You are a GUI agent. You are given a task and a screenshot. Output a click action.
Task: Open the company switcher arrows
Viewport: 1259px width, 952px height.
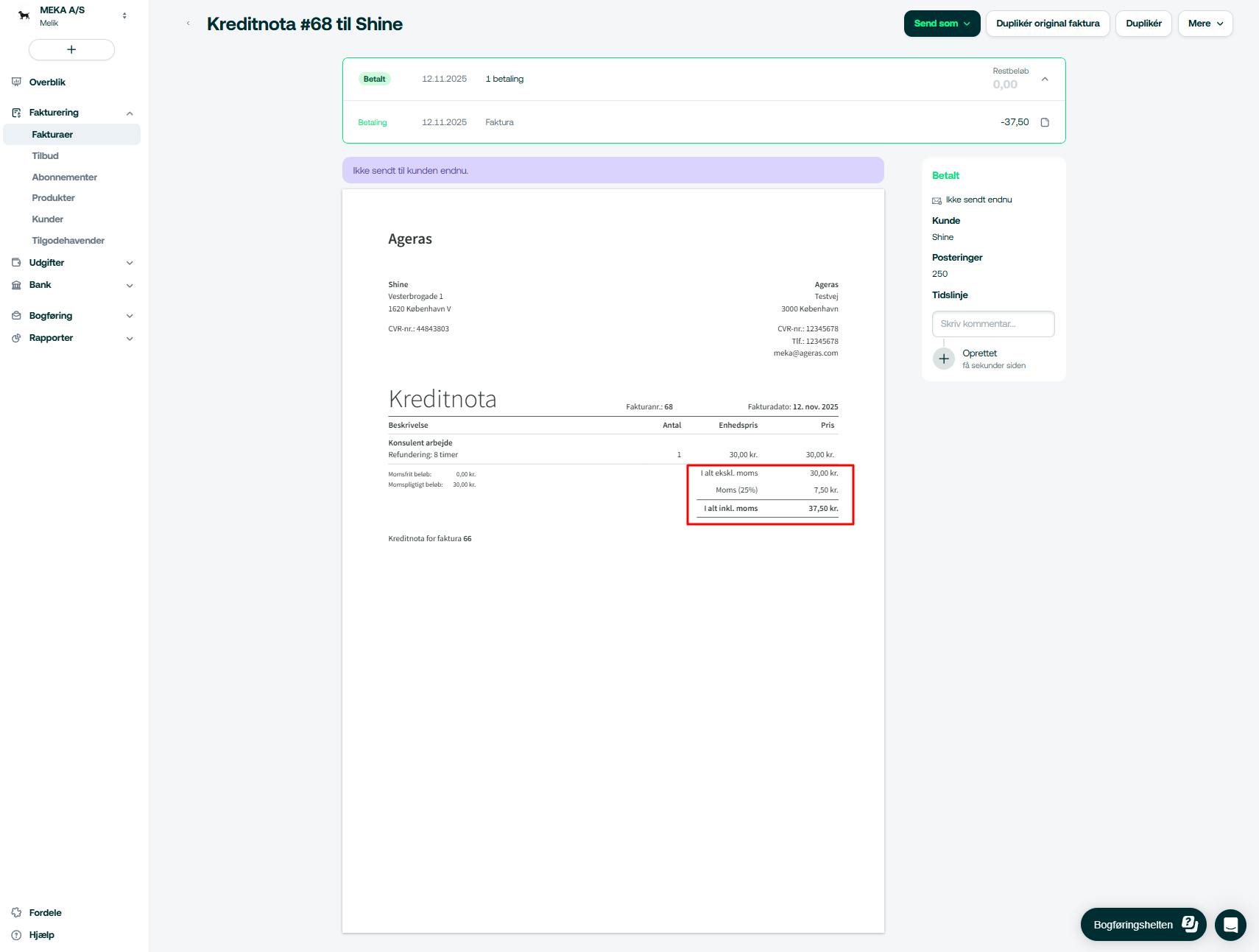(124, 15)
